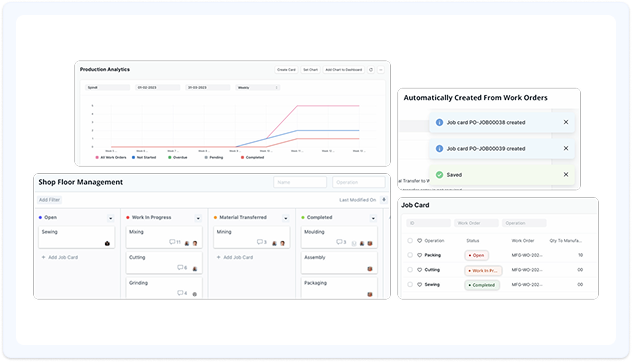Open comments on the Grinding job card
This screenshot has width=632, height=362.
pos(182,293)
